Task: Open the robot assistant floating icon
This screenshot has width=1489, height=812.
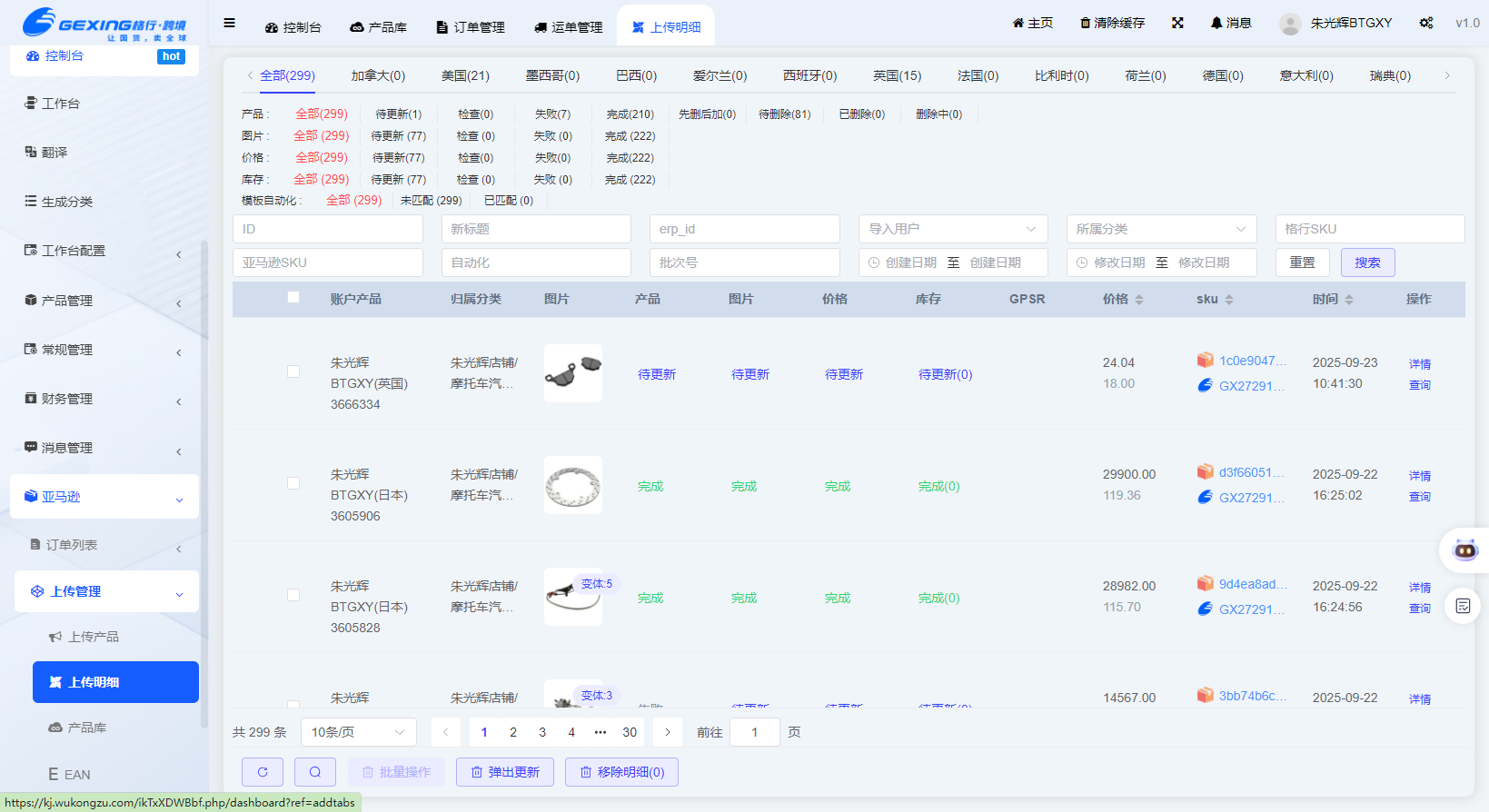Action: [1465, 550]
